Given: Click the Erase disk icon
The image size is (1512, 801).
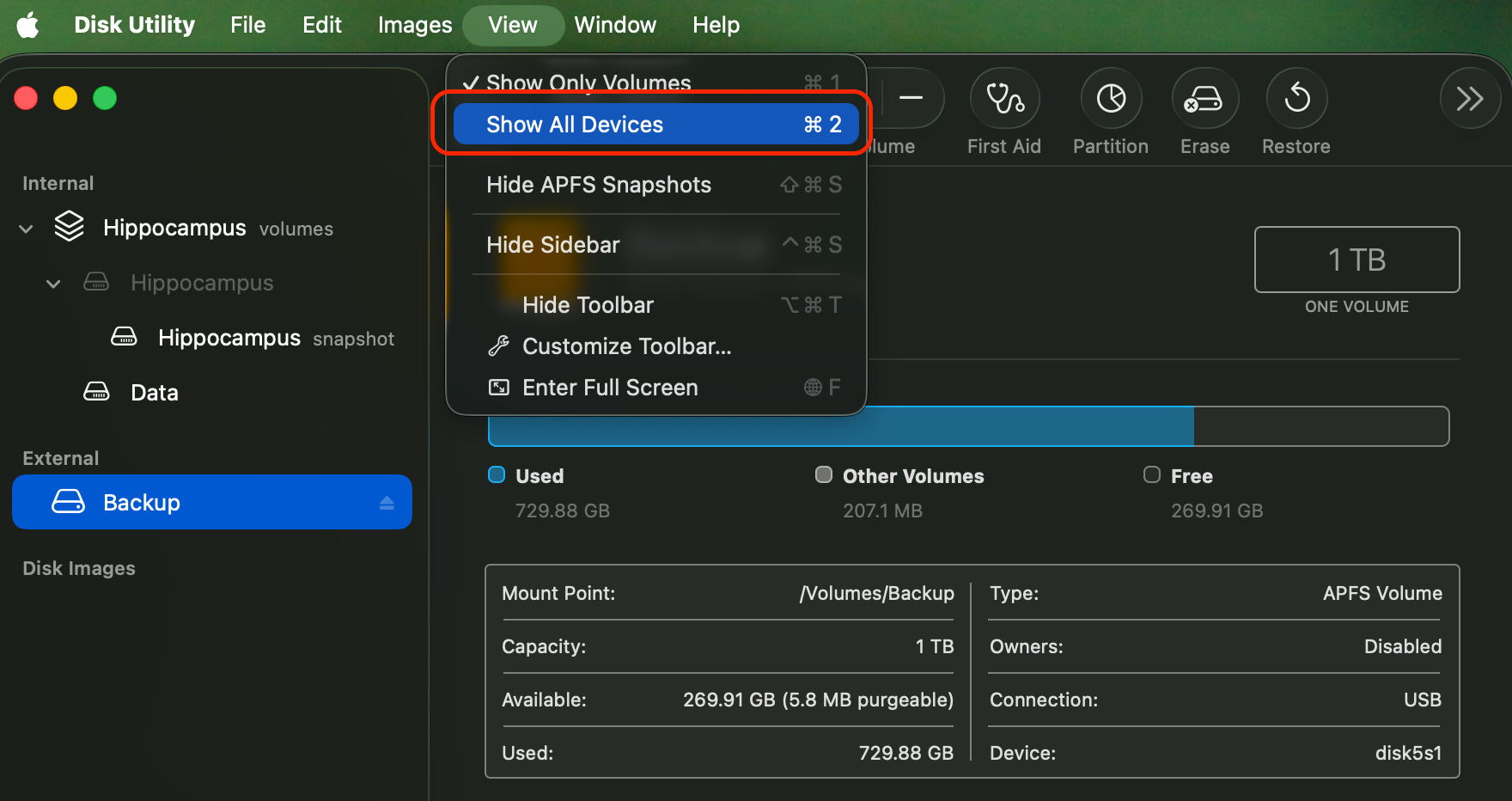Looking at the screenshot, I should click(1204, 99).
